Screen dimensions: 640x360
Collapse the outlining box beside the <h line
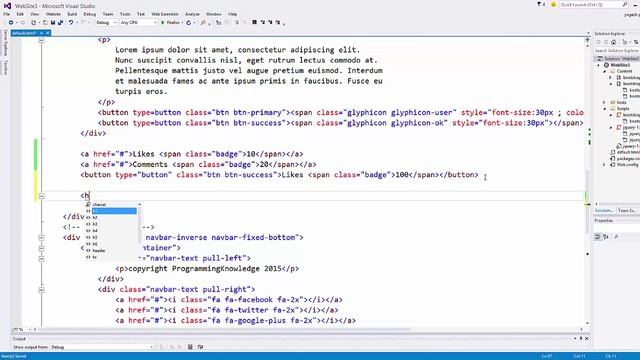pos(41,196)
